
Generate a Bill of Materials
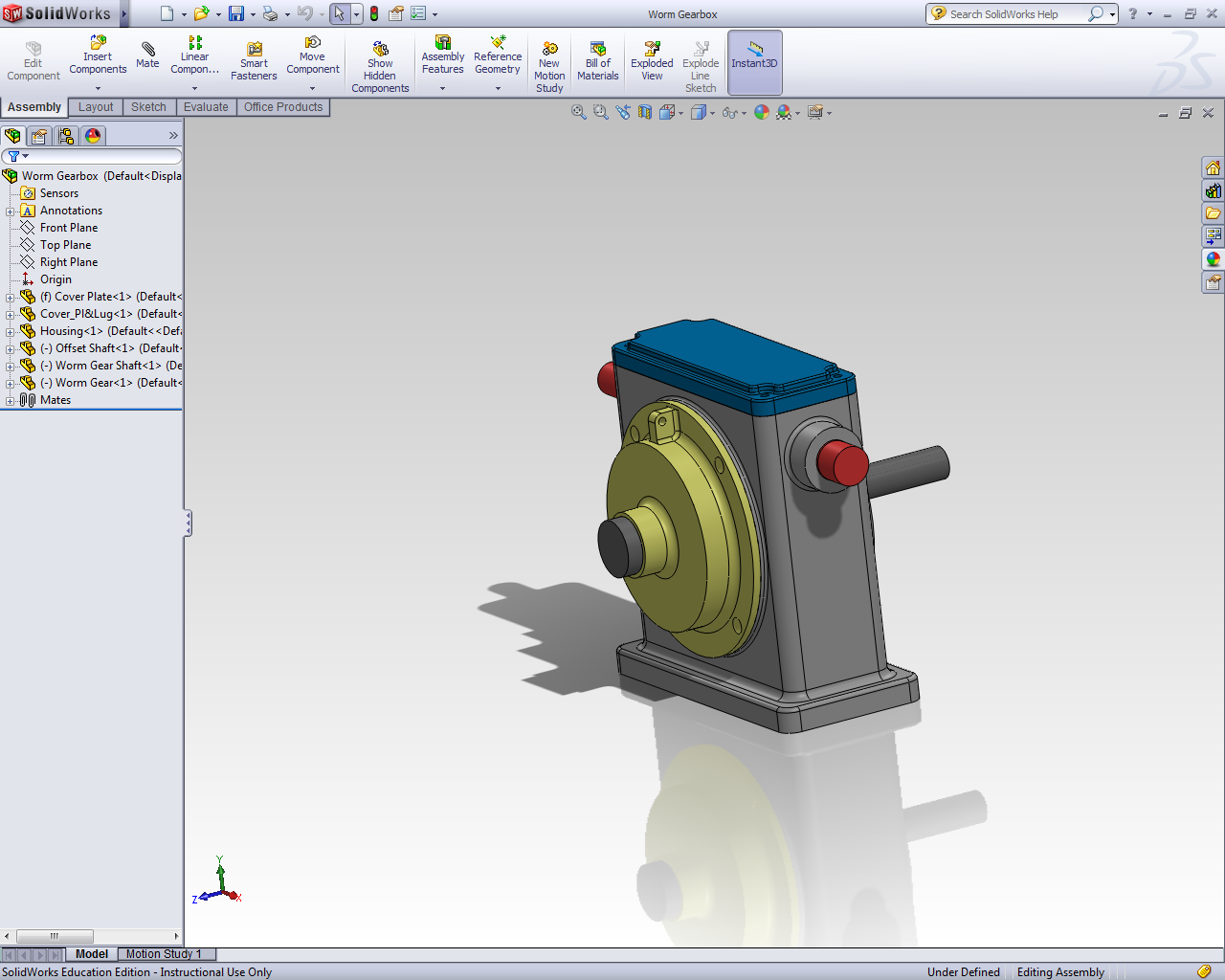[598, 62]
